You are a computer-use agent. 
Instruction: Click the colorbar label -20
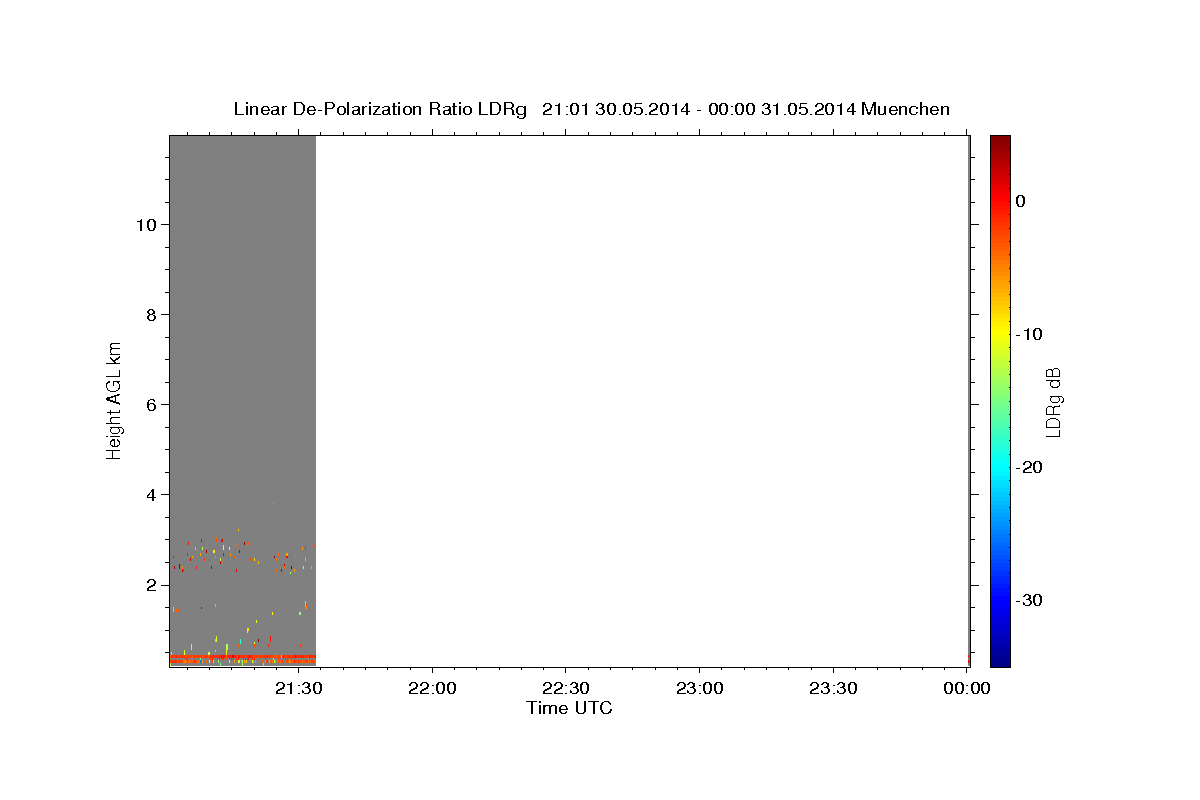click(x=1030, y=467)
